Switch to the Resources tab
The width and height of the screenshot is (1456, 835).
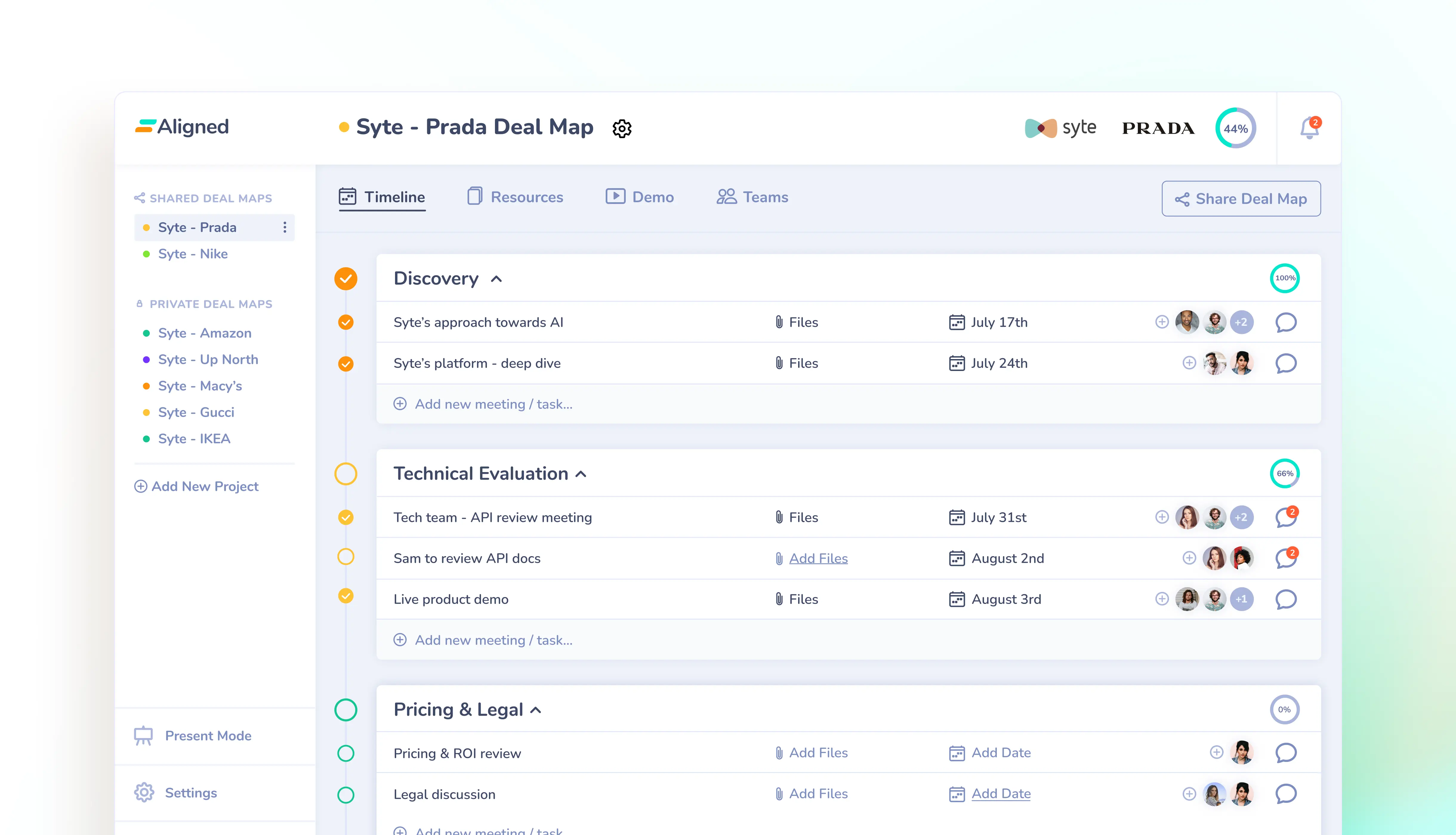(x=515, y=197)
